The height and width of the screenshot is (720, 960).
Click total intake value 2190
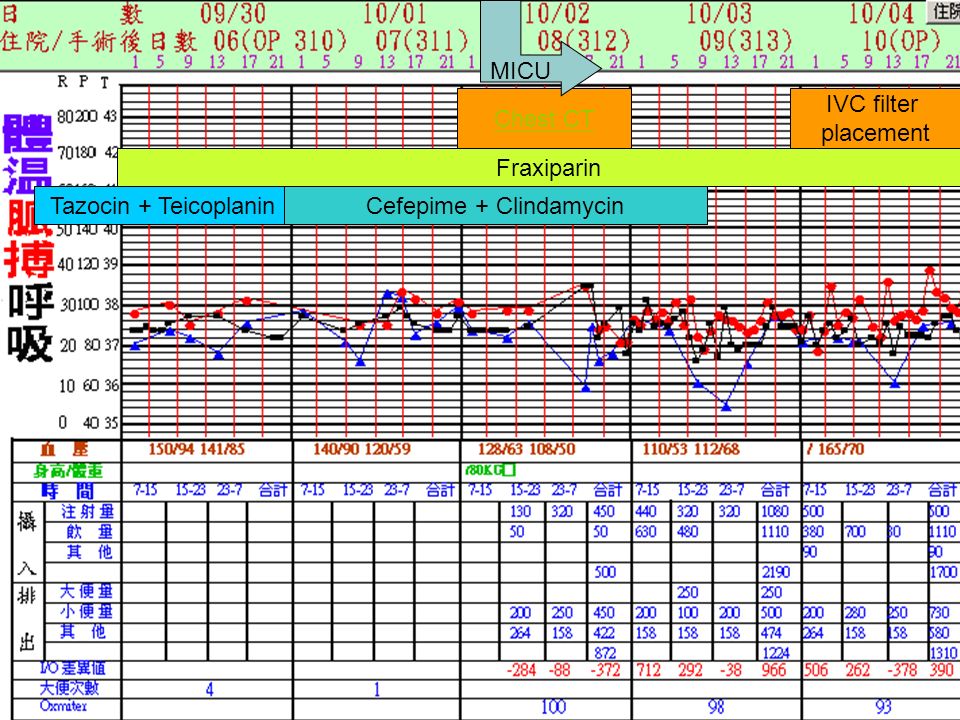pos(775,572)
